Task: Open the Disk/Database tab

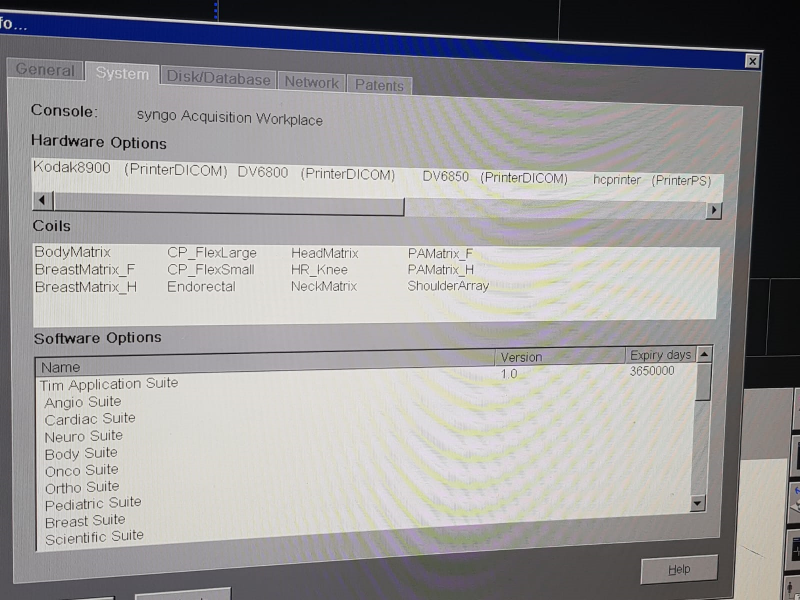Action: tap(218, 78)
